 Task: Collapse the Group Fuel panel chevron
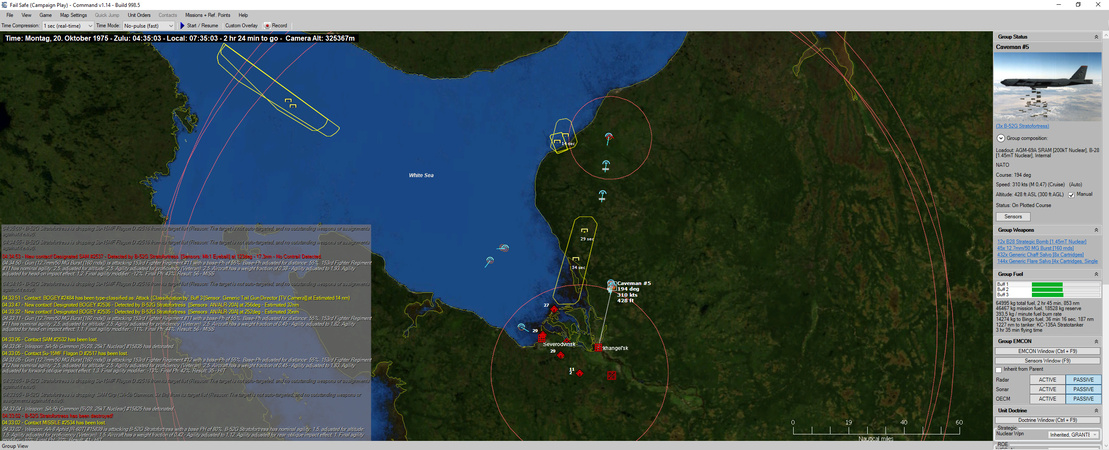click(x=1096, y=273)
